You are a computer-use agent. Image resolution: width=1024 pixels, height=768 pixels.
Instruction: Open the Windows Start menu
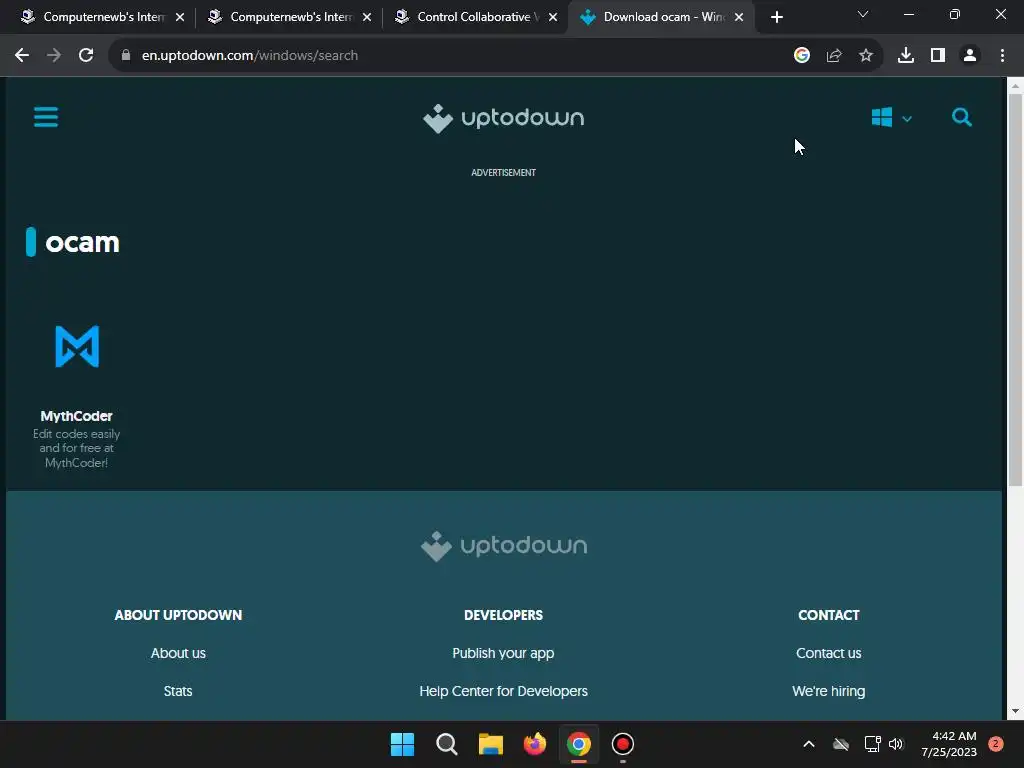(402, 744)
